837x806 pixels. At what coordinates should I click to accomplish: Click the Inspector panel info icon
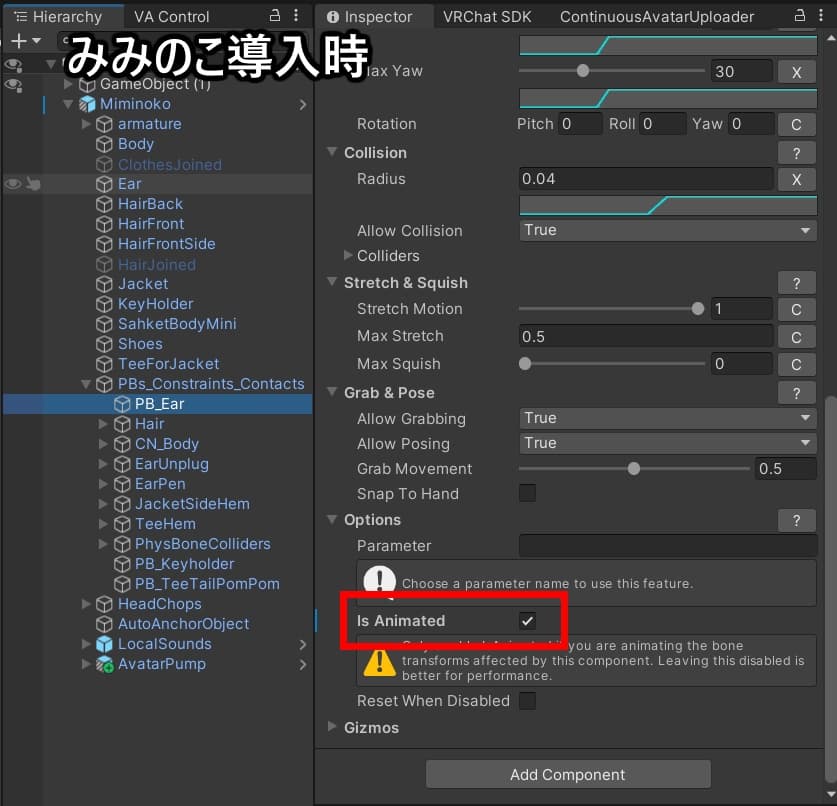333,16
